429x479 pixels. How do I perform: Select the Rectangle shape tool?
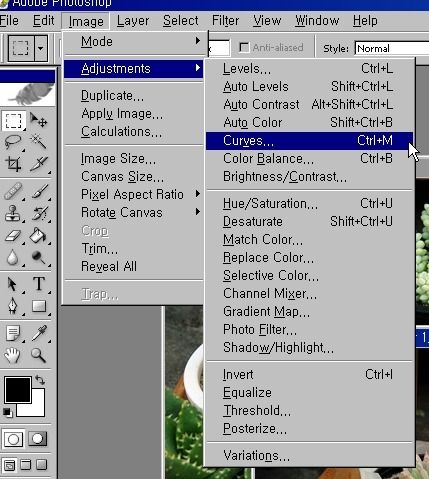click(x=39, y=306)
